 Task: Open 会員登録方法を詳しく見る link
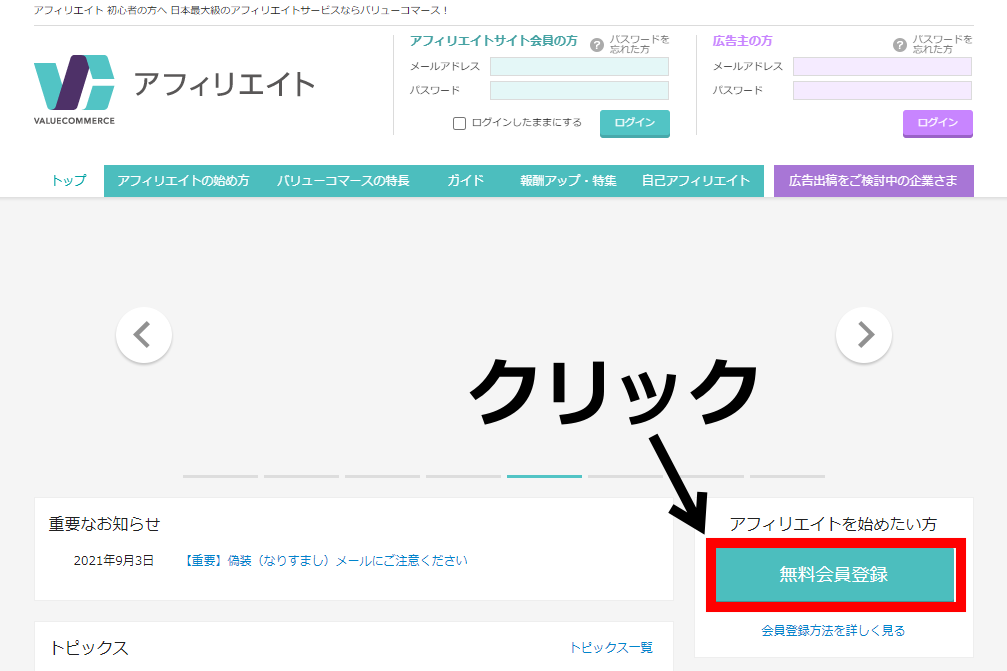point(833,631)
